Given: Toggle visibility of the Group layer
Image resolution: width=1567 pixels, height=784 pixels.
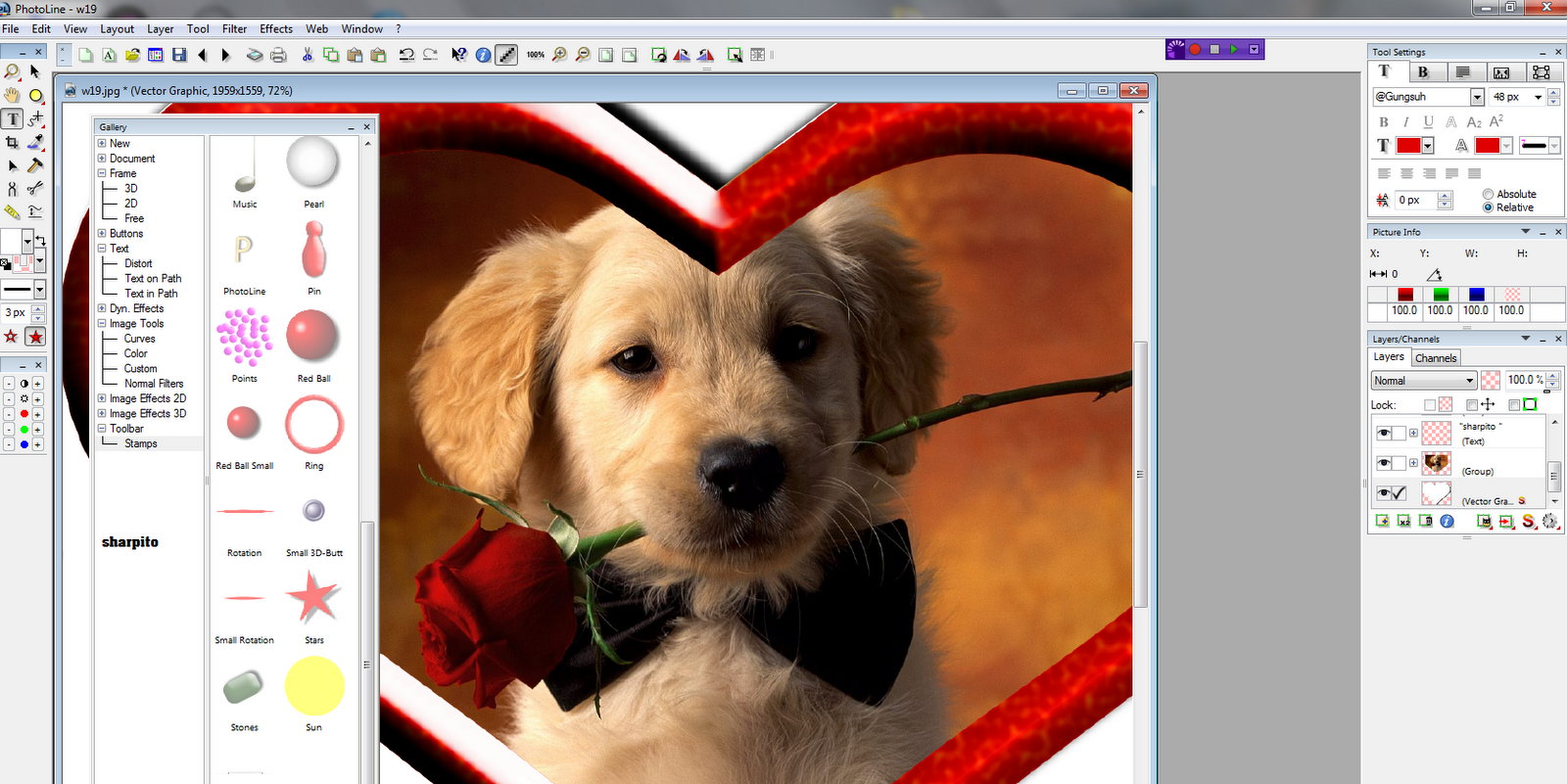Looking at the screenshot, I should click(1383, 463).
